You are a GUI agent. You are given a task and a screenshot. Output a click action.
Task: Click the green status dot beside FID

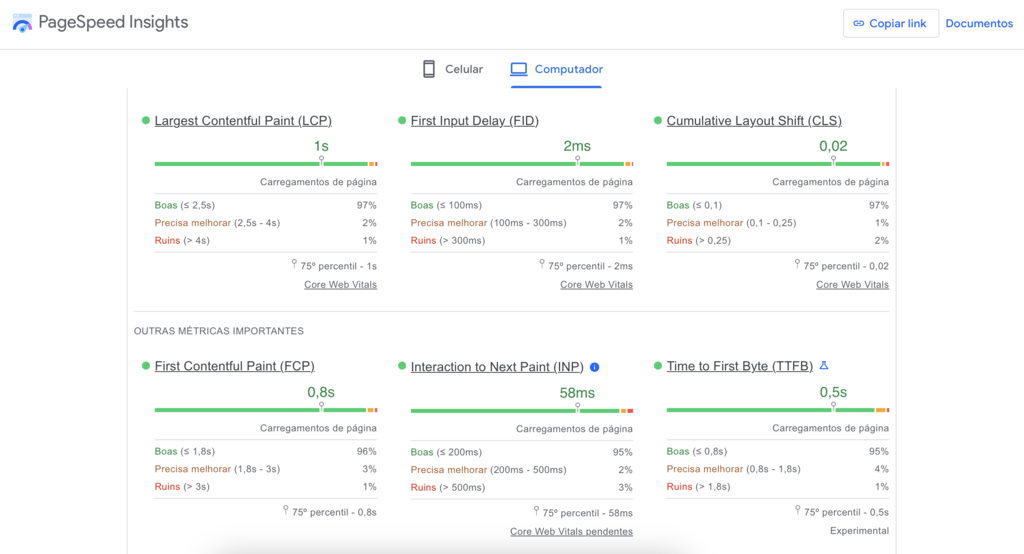[x=402, y=120]
